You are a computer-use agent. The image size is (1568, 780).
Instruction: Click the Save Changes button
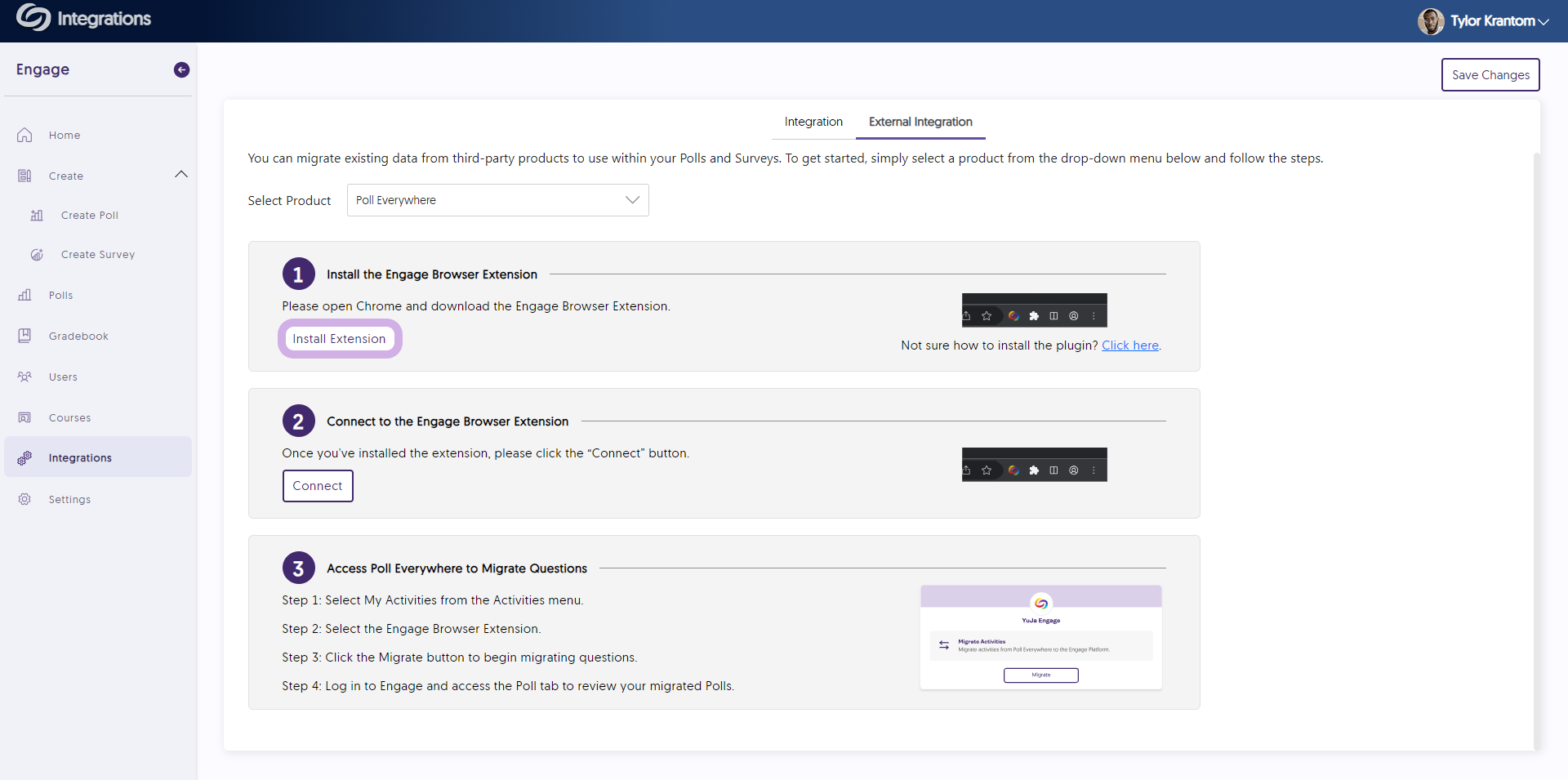coord(1490,74)
